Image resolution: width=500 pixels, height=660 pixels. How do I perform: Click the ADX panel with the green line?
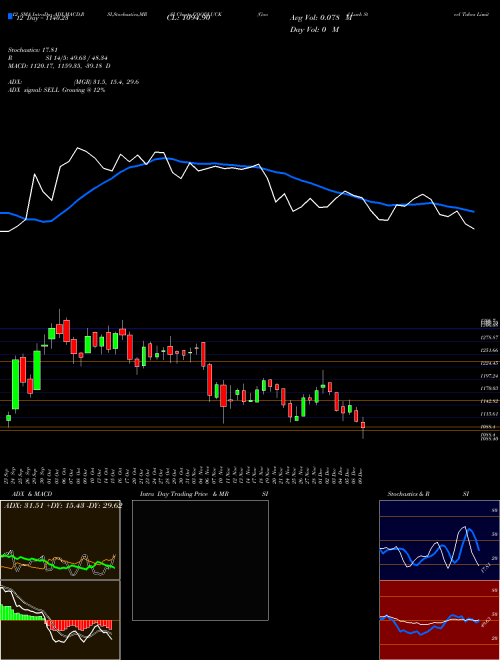tap(60, 540)
